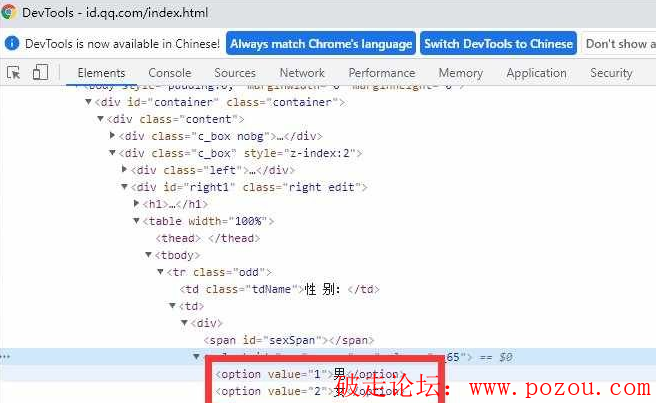Collapse the div id="container" node

click(x=88, y=102)
